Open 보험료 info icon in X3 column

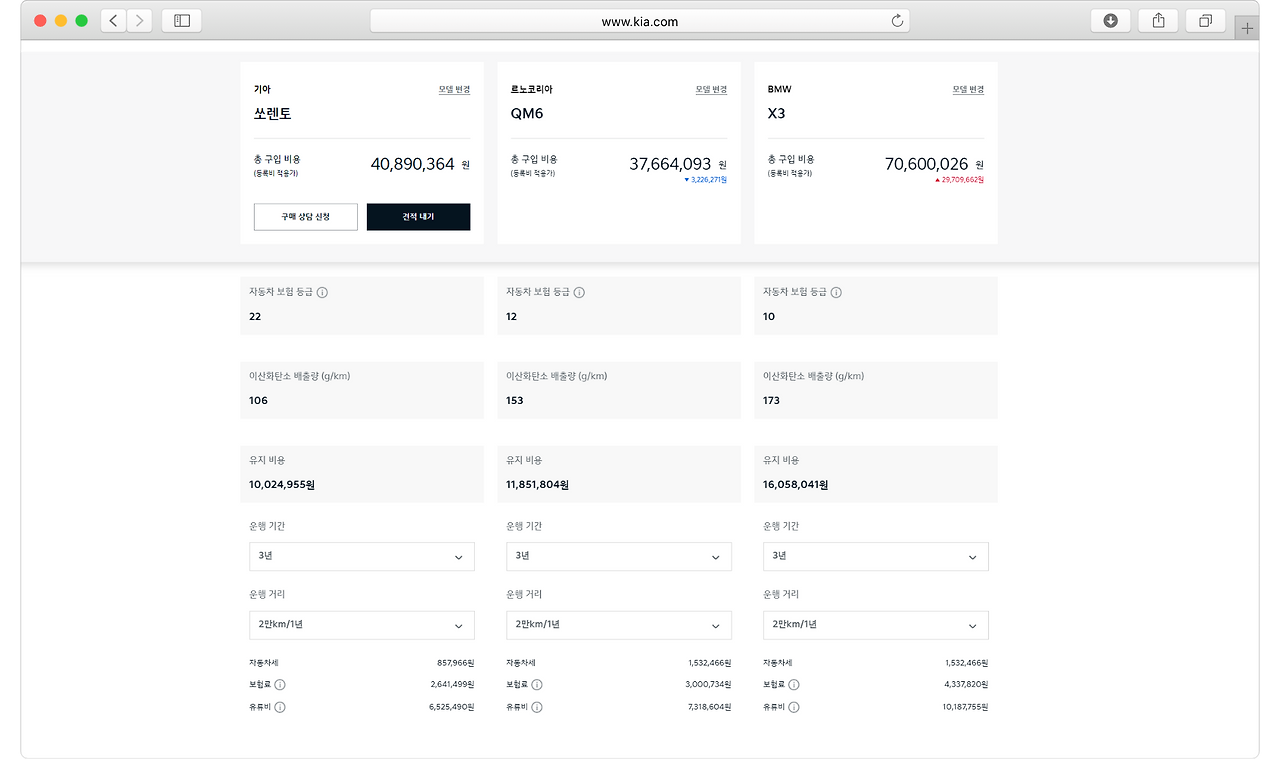pos(794,685)
